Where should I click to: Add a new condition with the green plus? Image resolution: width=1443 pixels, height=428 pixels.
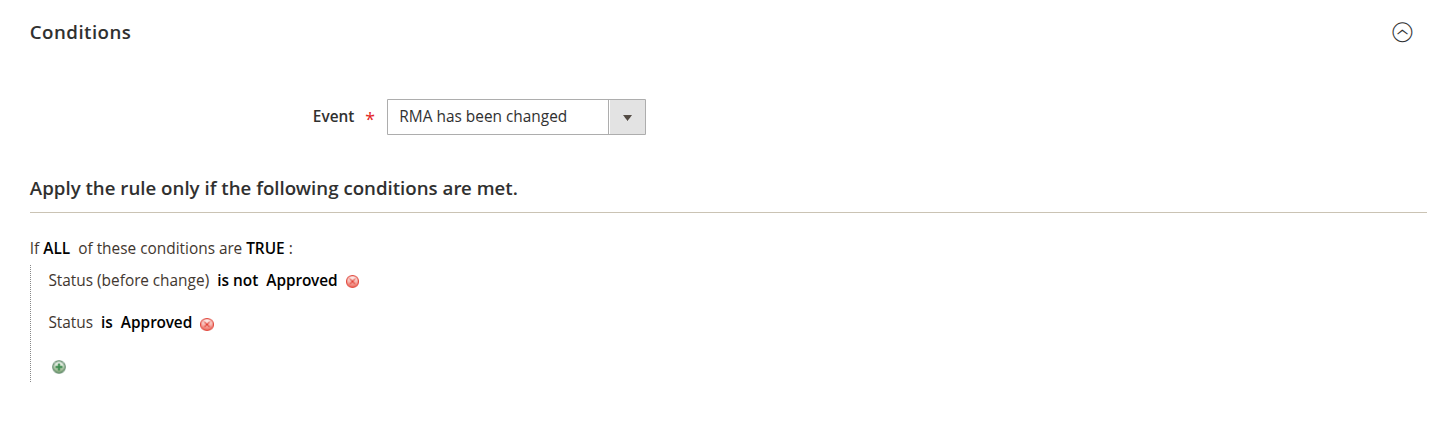(59, 367)
